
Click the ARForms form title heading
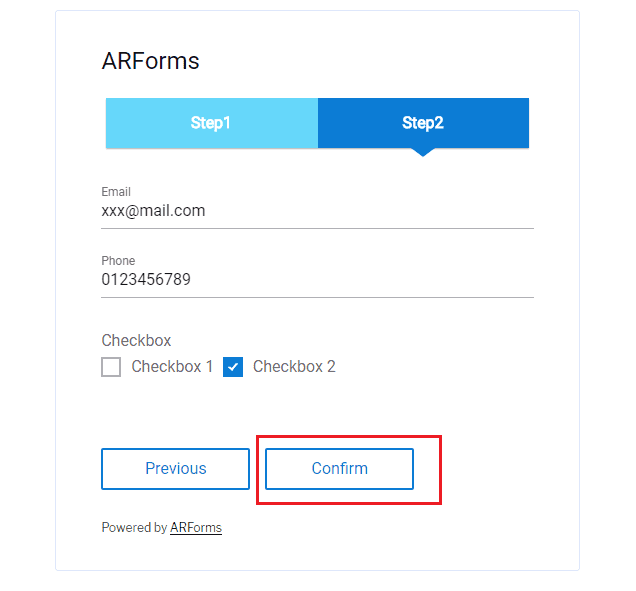click(151, 61)
